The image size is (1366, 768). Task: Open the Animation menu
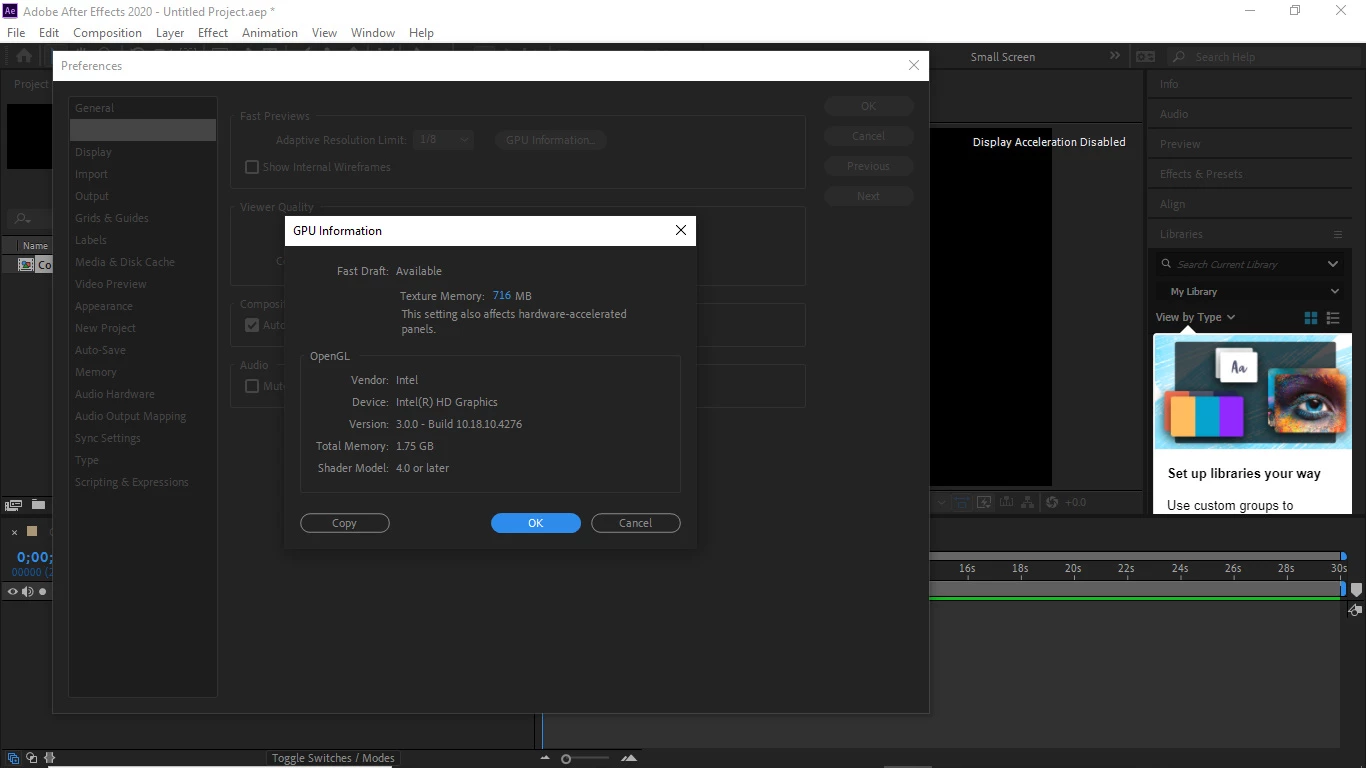pos(270,32)
